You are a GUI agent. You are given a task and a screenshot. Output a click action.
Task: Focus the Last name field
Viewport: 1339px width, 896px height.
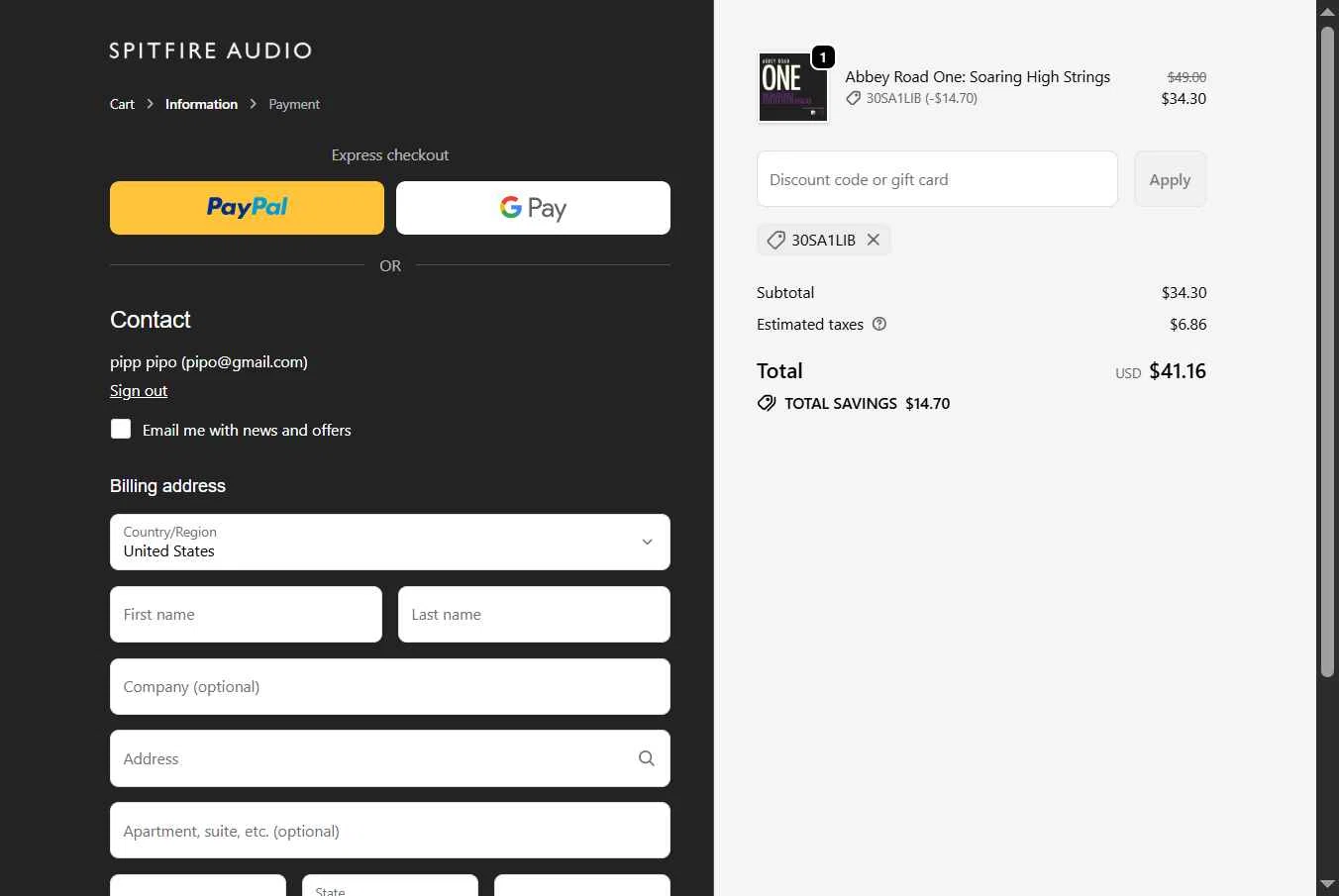click(x=534, y=614)
